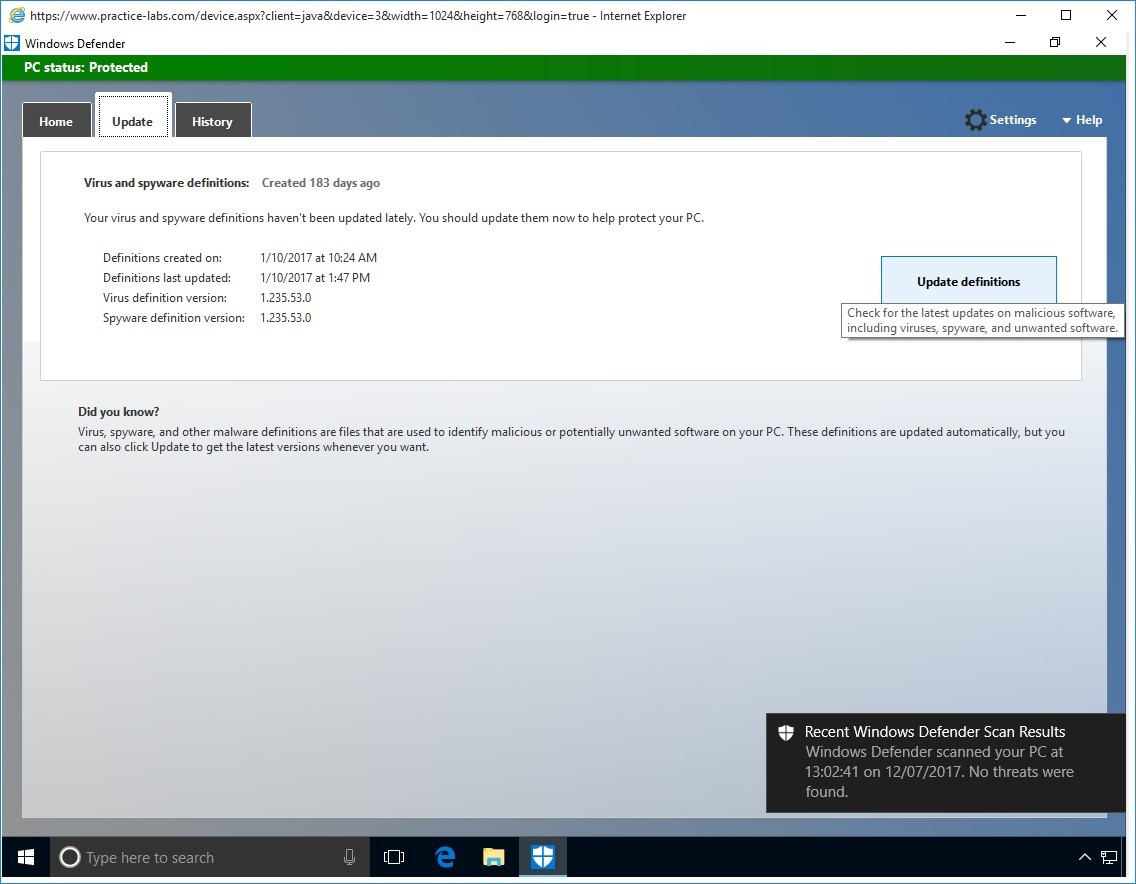This screenshot has width=1136, height=884.
Task: Select '1/10/2017 at 10:24 AM' value
Action: pos(319,258)
